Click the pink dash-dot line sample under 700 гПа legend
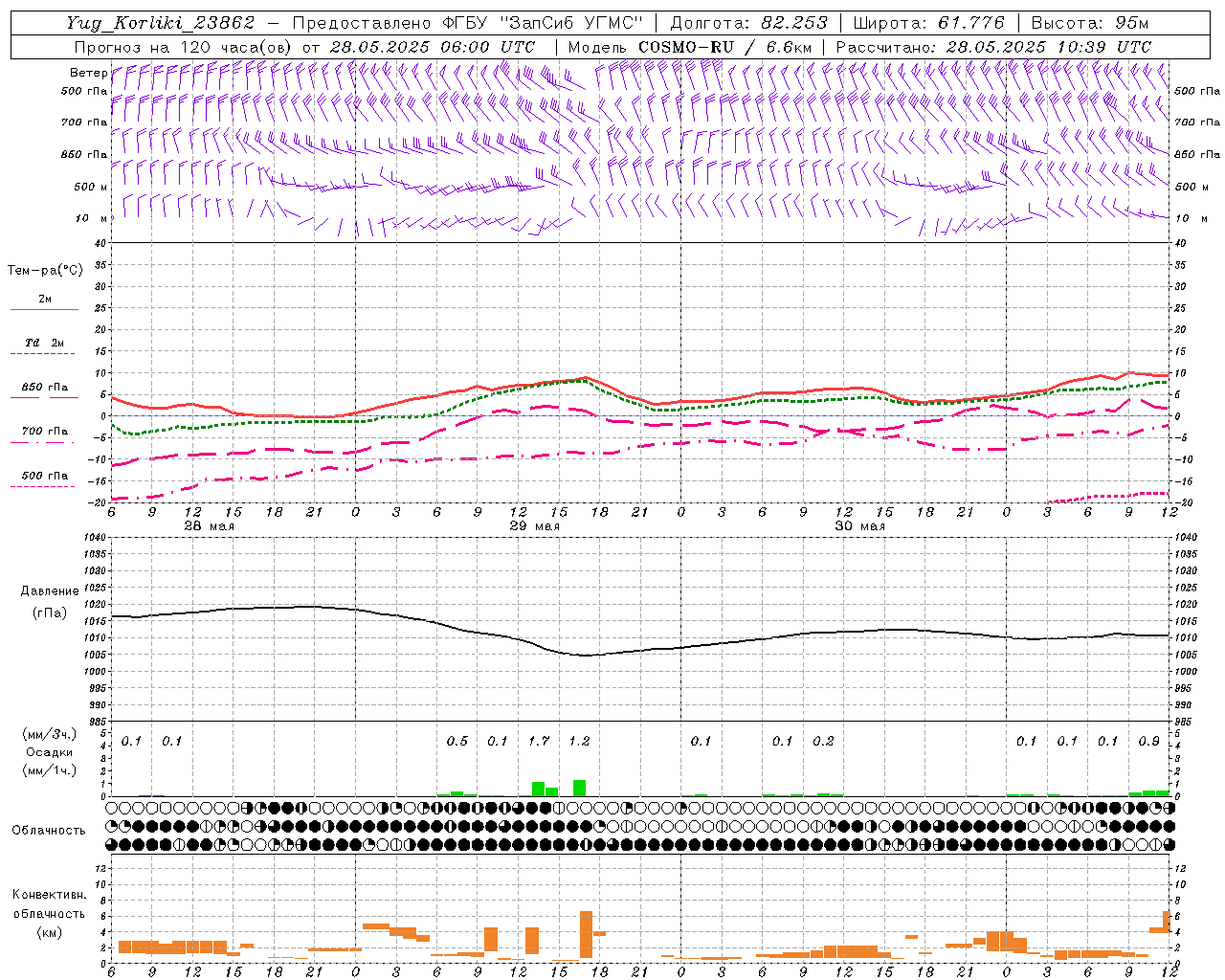The width and height of the screenshot is (1225, 980). (42, 442)
